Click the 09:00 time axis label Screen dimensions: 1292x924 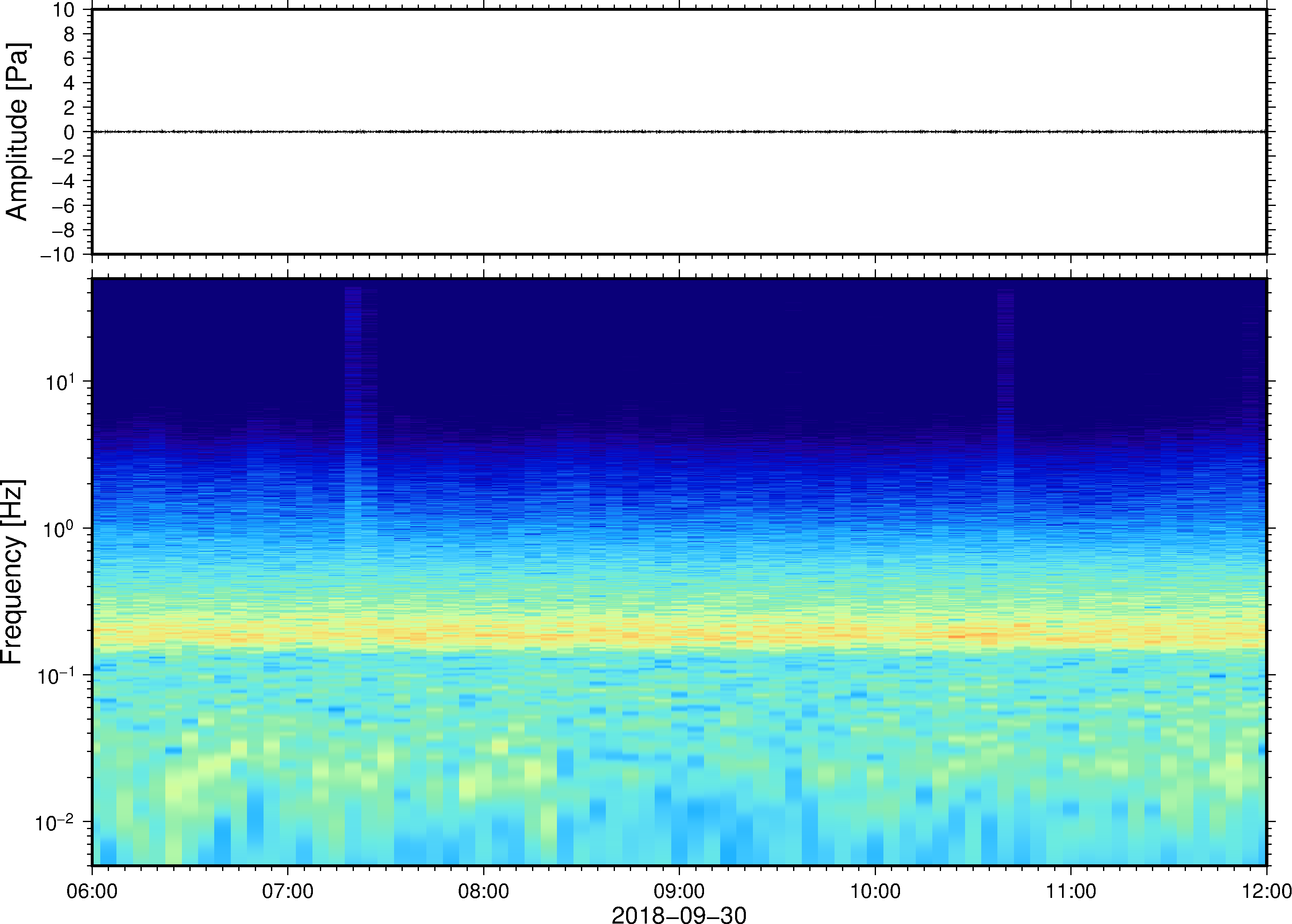coord(679,891)
